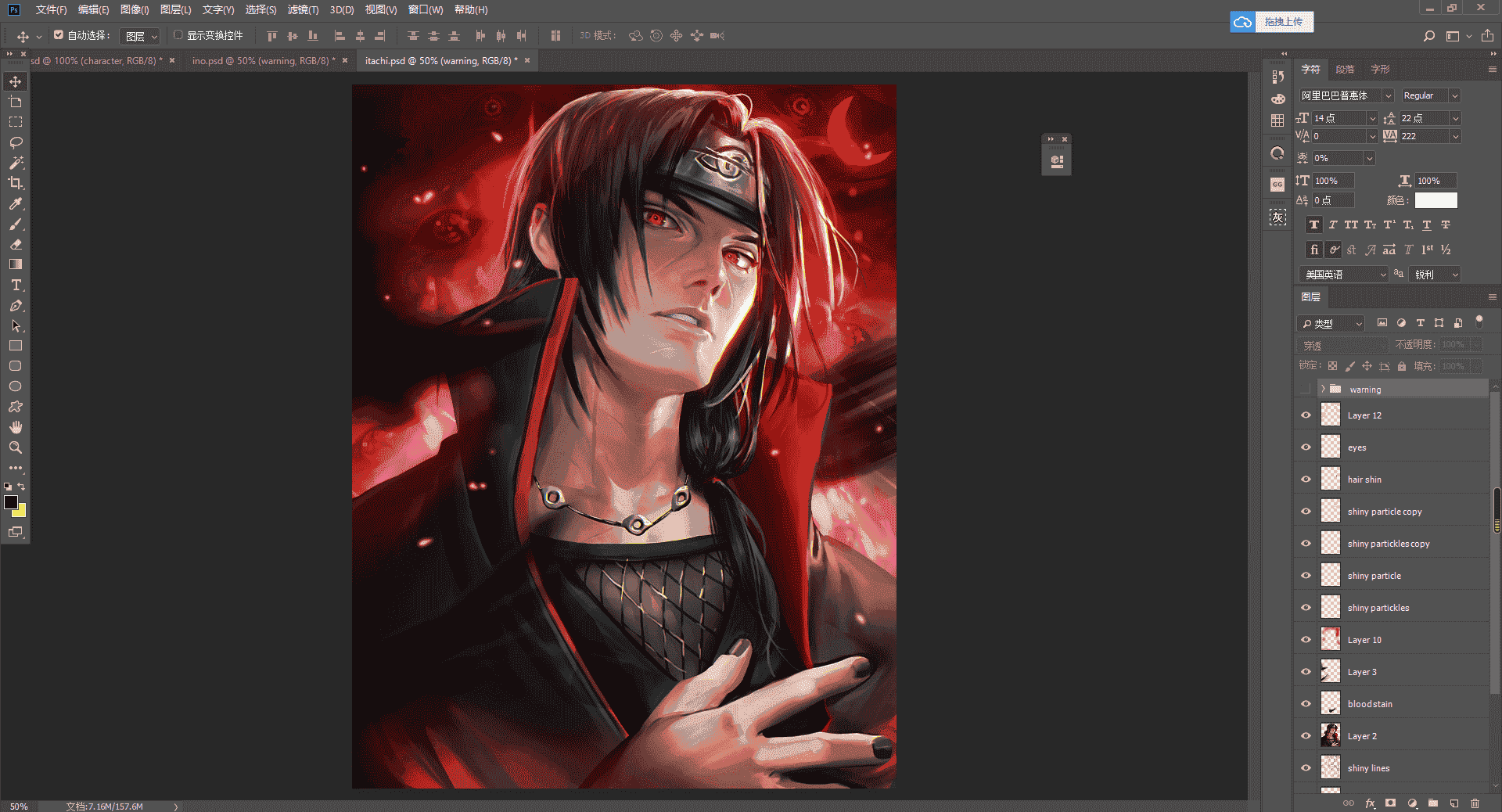Viewport: 1502px width, 812px height.
Task: Hide the bloodstain layer
Action: point(1306,703)
